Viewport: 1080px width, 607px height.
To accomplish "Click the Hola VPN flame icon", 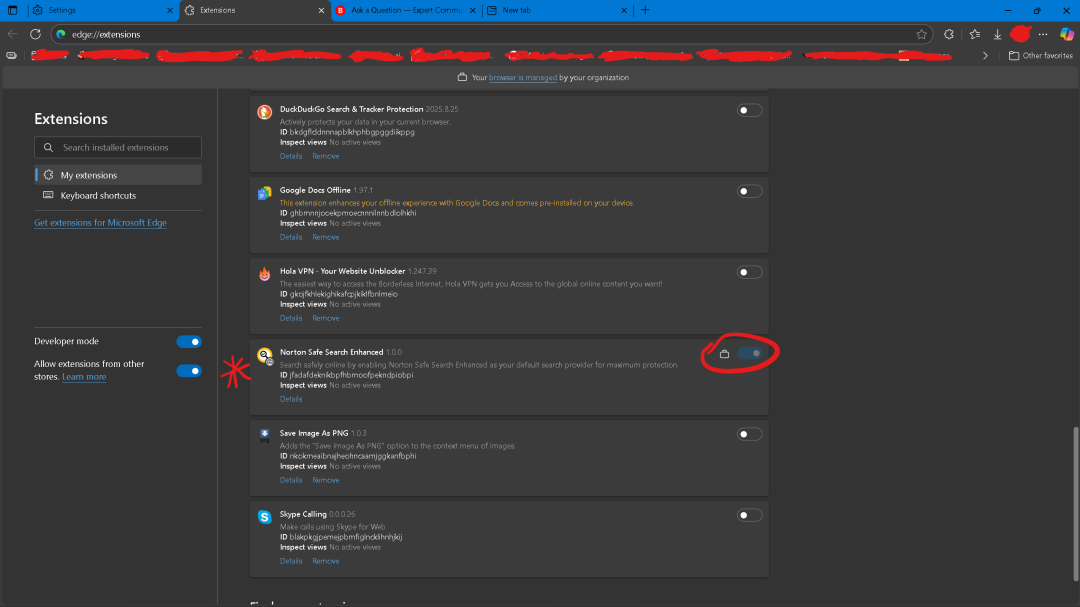I will 264,274.
